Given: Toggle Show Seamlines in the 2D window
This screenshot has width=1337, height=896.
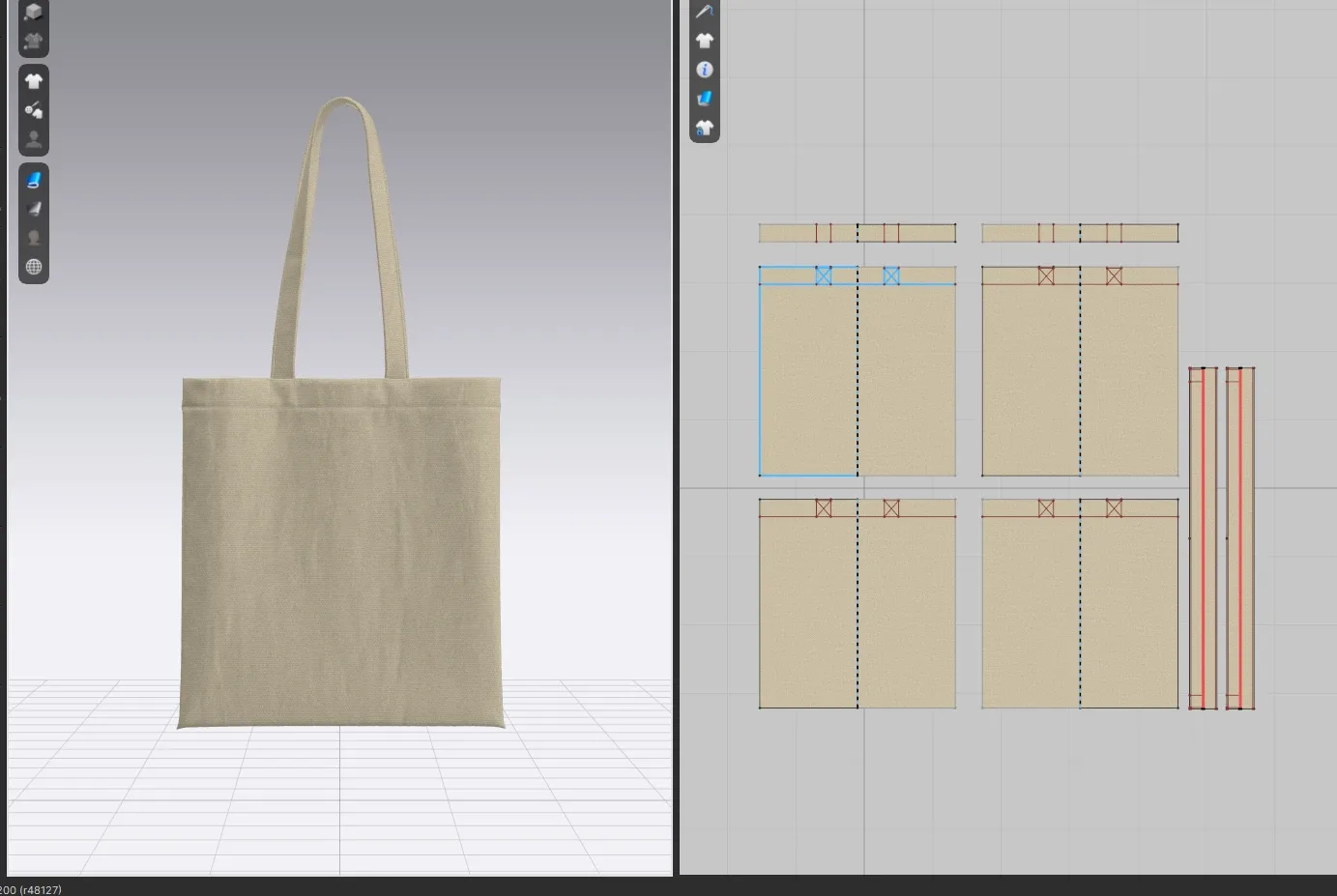Looking at the screenshot, I should (705, 12).
